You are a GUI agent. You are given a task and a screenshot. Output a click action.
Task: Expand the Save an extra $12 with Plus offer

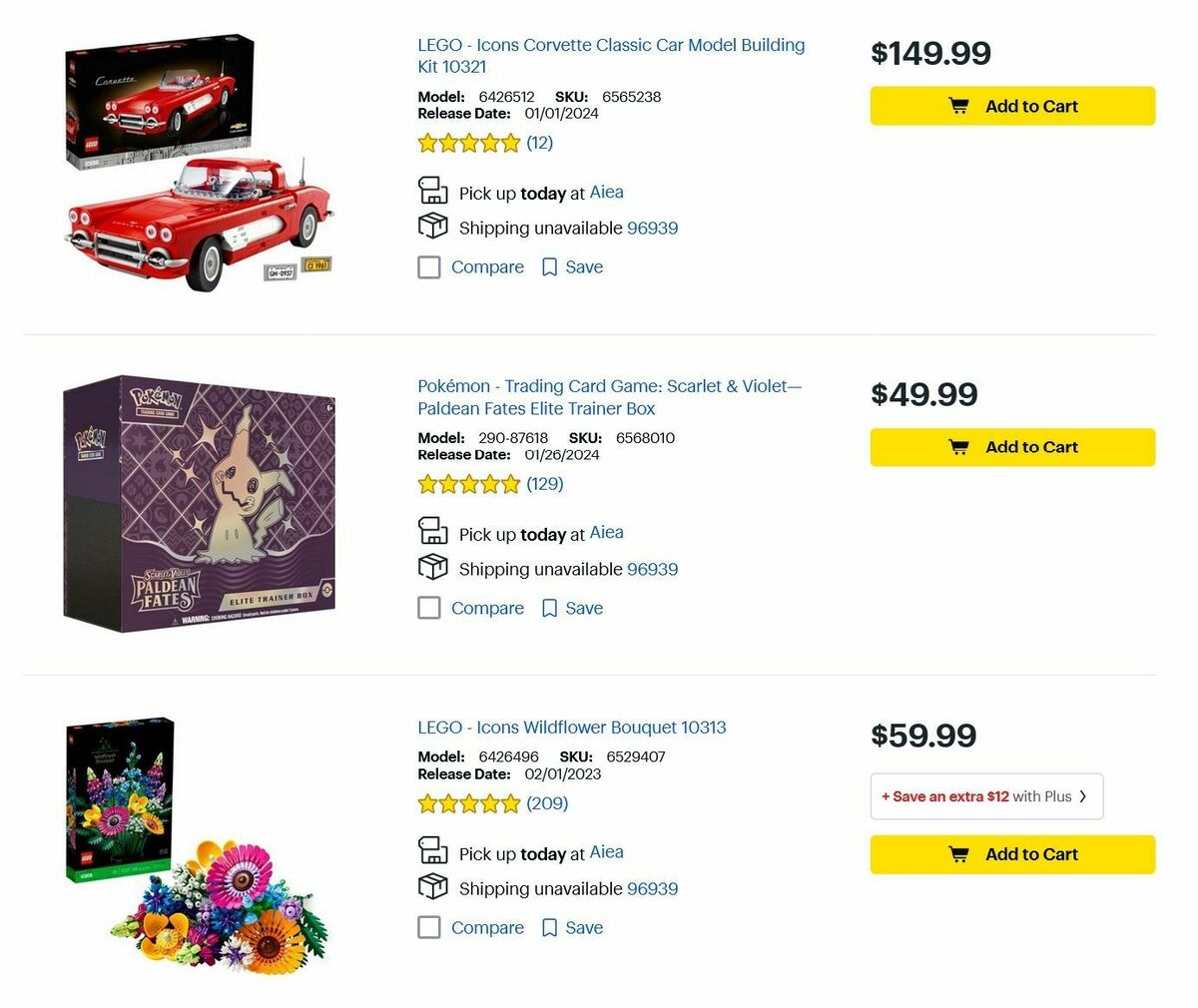(x=985, y=795)
